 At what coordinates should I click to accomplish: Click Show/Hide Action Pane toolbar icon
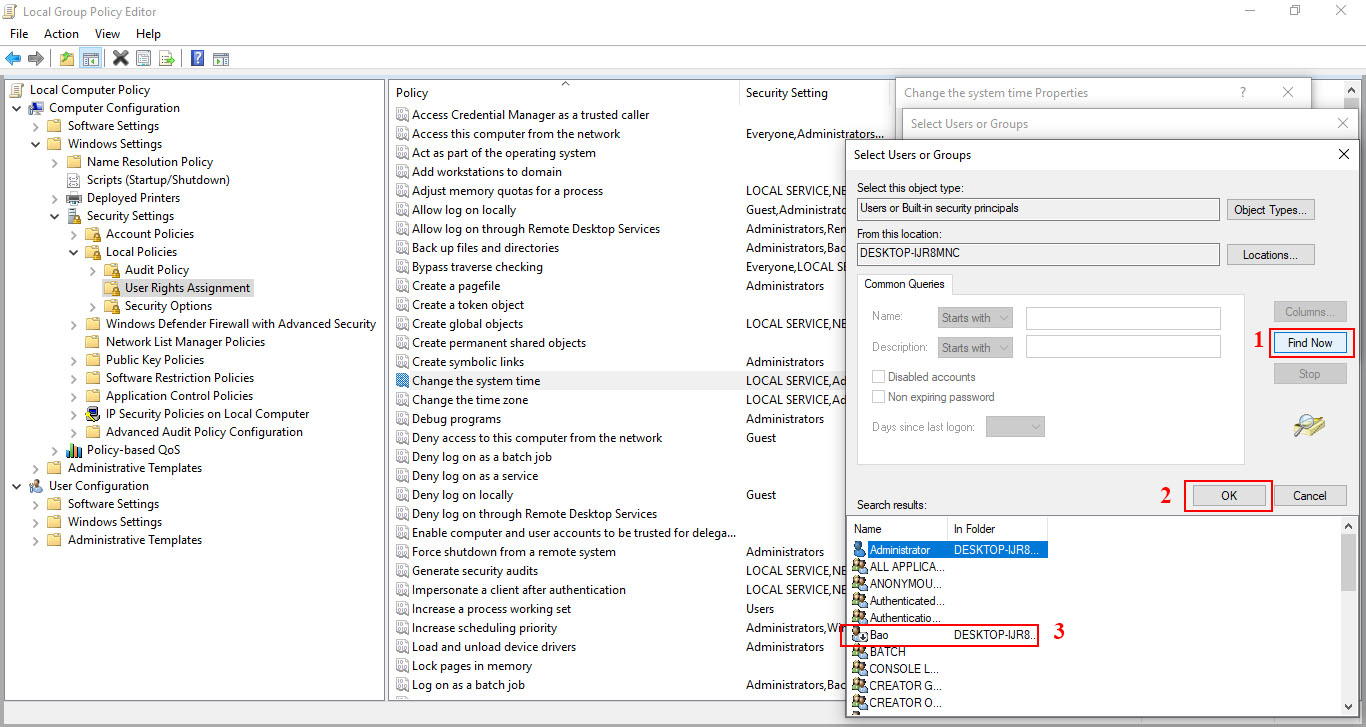(x=221, y=59)
